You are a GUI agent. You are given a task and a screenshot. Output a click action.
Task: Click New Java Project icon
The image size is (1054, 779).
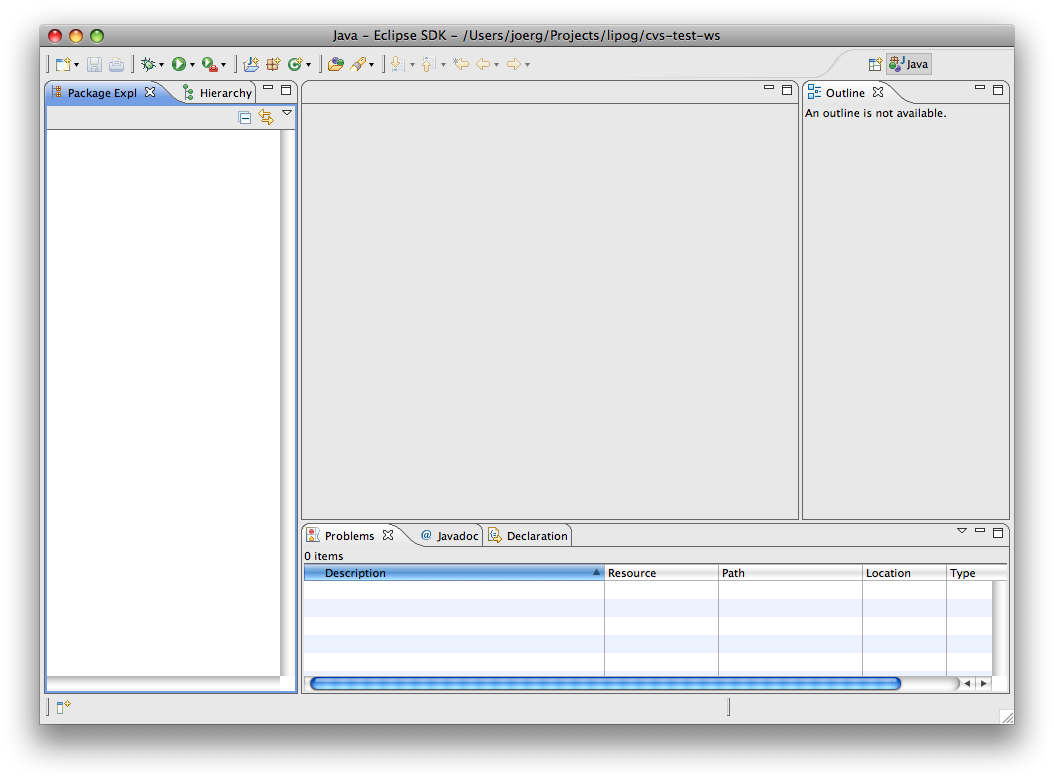click(251, 64)
